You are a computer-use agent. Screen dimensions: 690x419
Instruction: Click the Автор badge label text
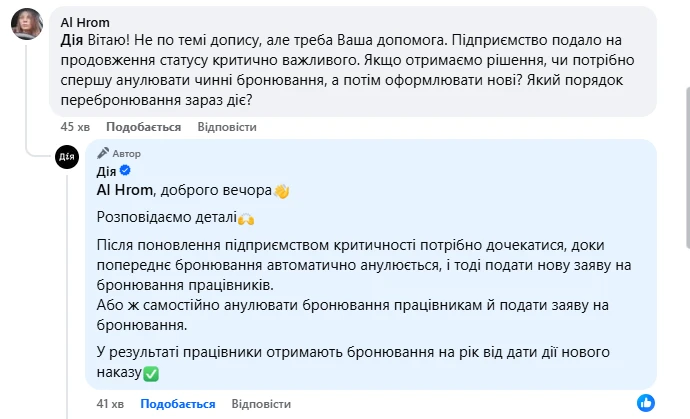[127, 154]
